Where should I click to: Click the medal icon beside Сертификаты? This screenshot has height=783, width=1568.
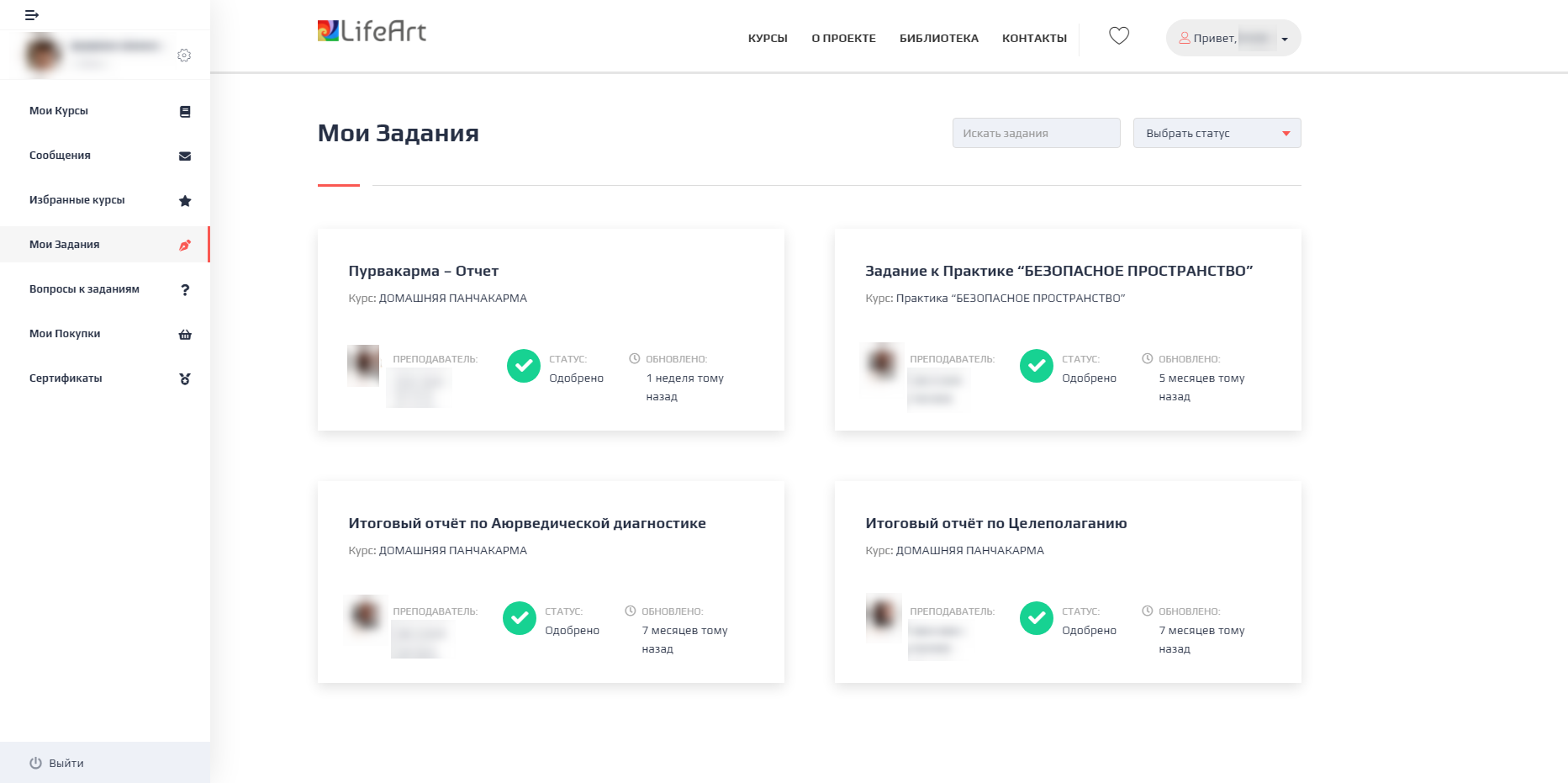pos(185,379)
